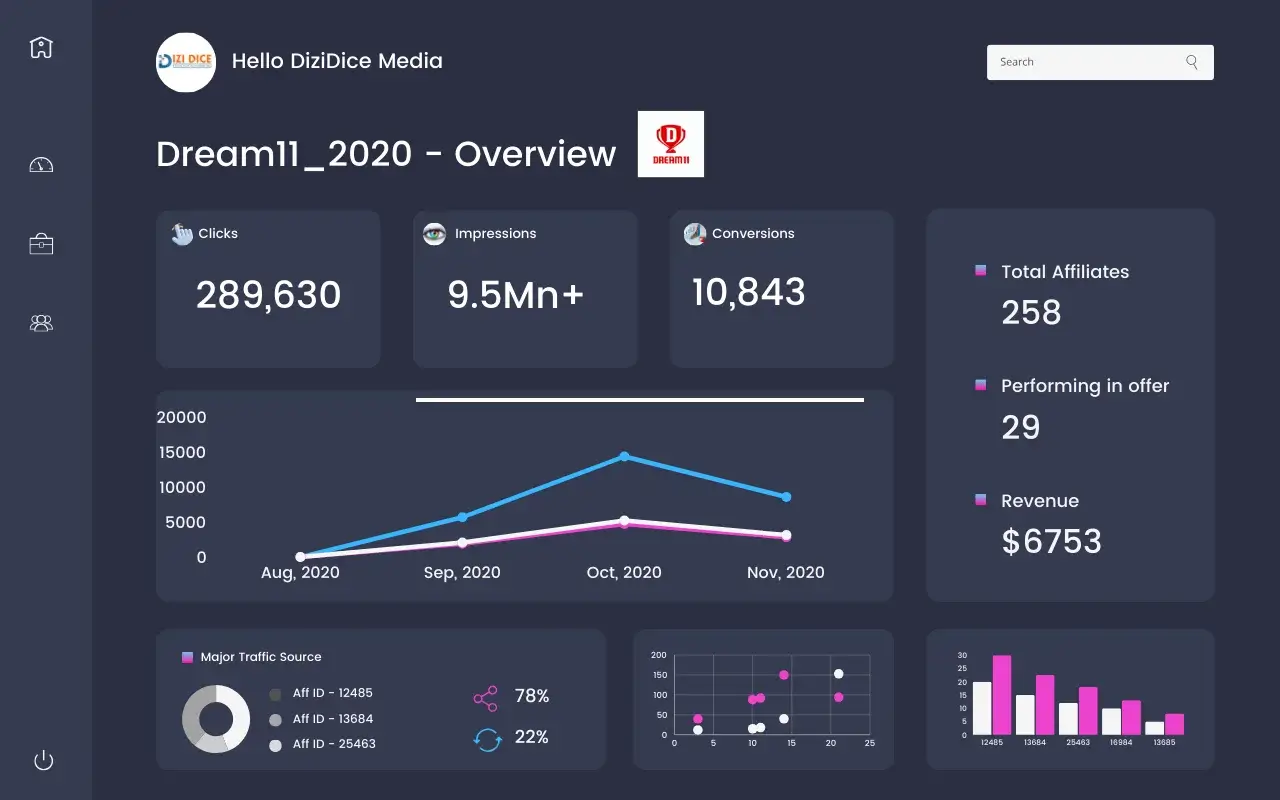The width and height of the screenshot is (1280, 800).
Task: Click the blue refresh cycle icon
Action: pyautogui.click(x=487, y=739)
